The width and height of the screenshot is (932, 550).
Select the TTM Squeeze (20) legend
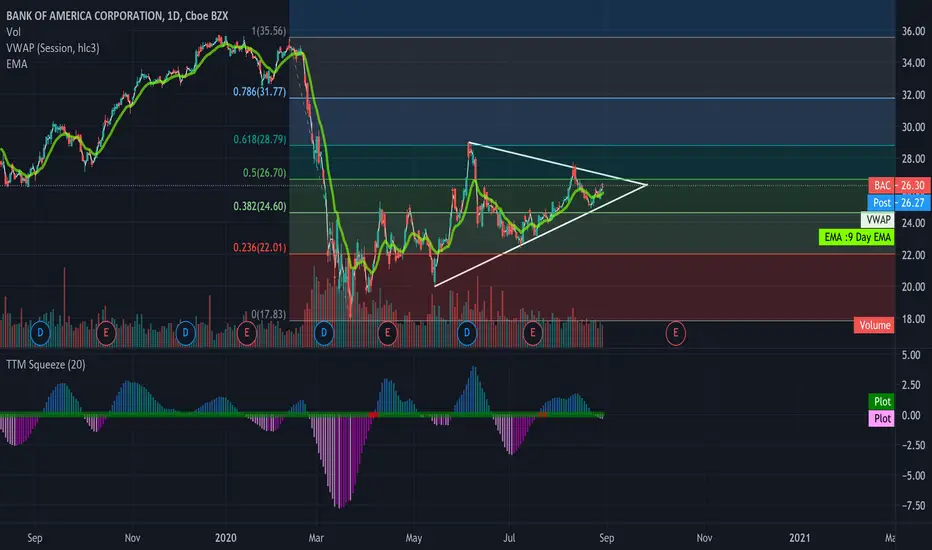coord(46,364)
